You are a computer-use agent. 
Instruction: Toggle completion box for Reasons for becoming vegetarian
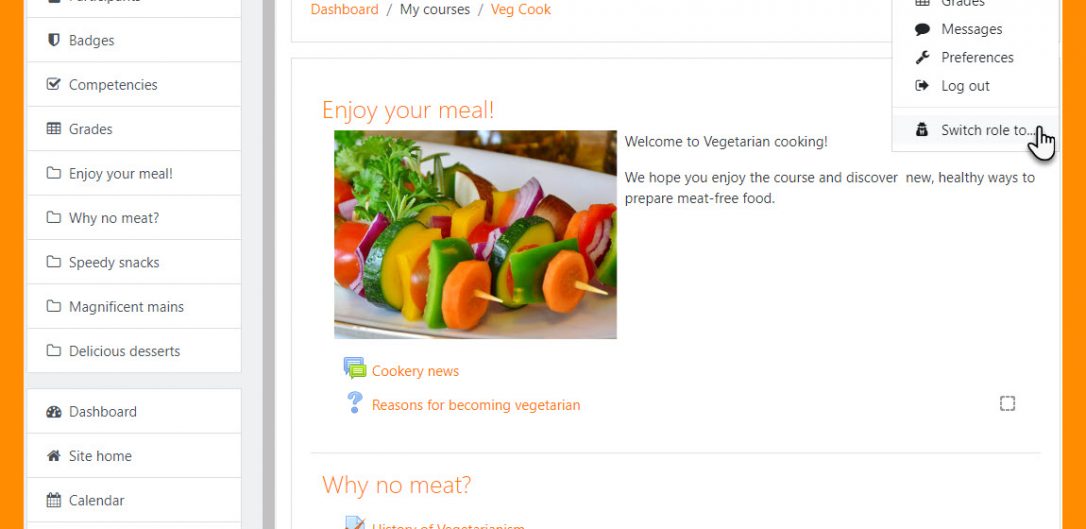[1007, 403]
